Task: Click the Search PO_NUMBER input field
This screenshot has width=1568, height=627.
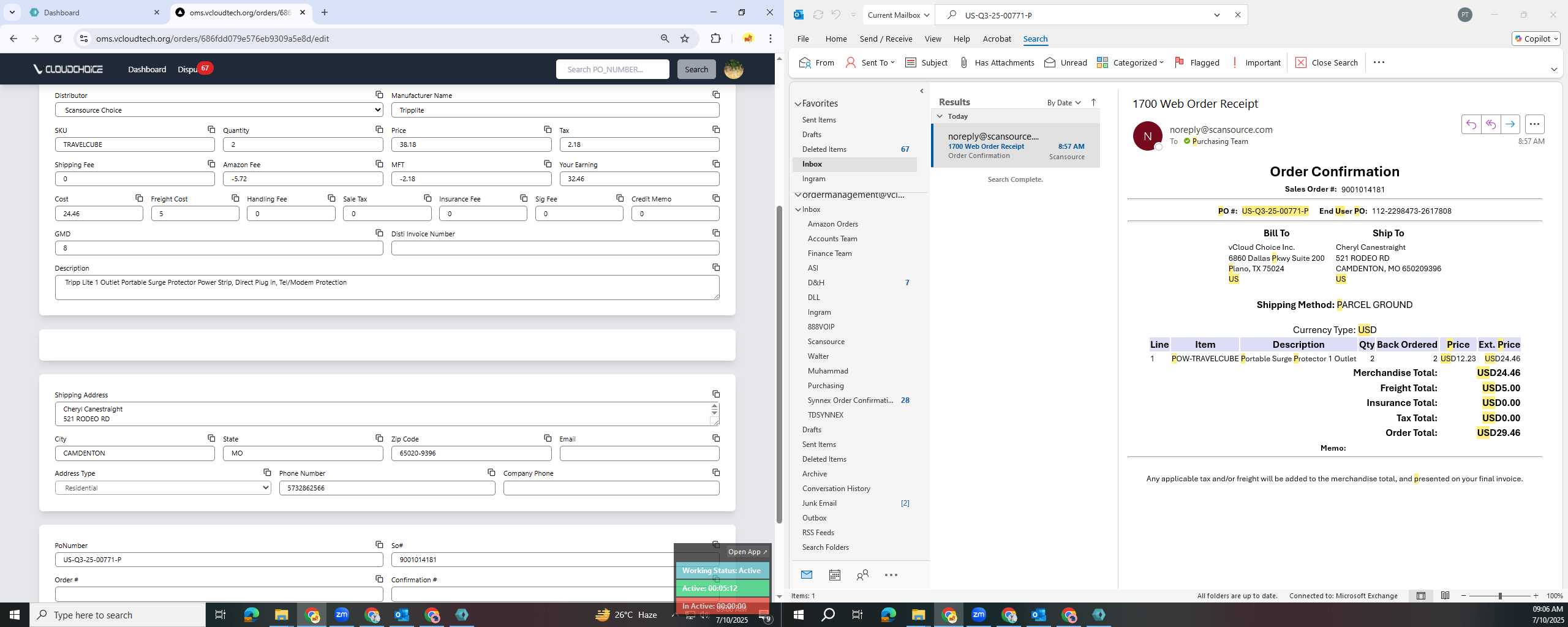Action: pos(612,69)
